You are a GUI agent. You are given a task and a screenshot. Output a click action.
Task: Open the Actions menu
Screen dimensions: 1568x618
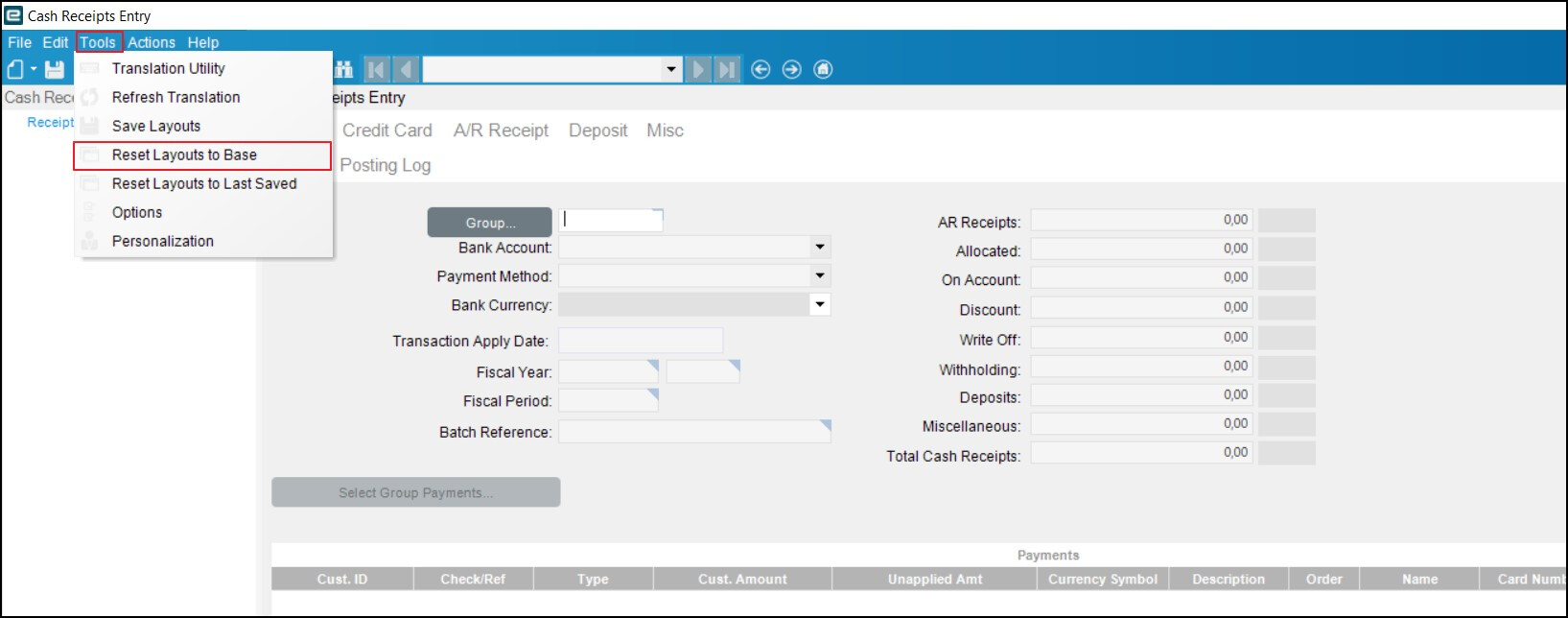coord(152,42)
